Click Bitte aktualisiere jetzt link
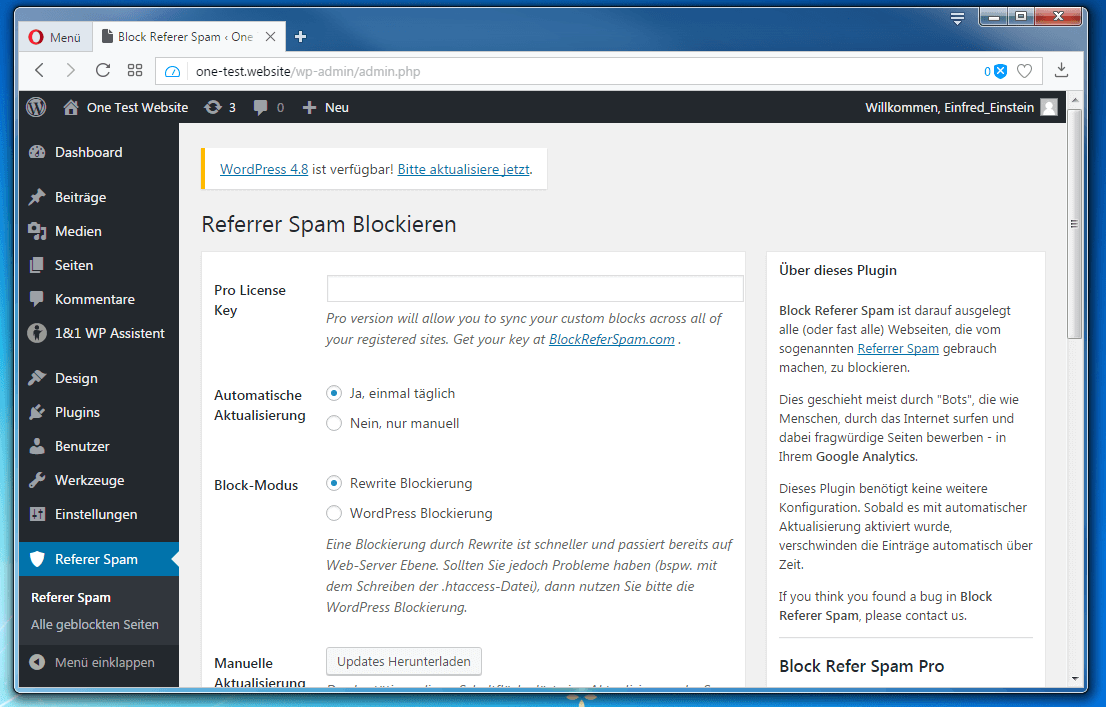1106x707 pixels. pyautogui.click(x=463, y=169)
